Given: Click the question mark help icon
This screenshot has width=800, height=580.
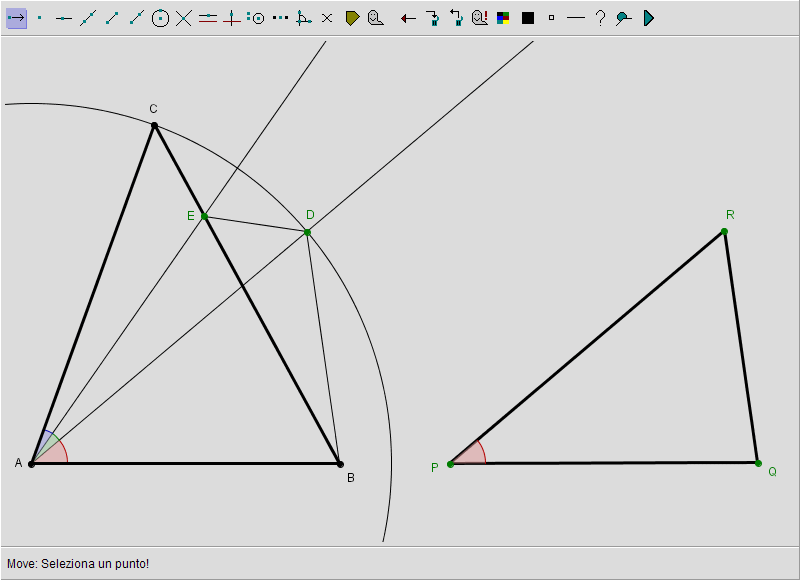Looking at the screenshot, I should coord(600,18).
